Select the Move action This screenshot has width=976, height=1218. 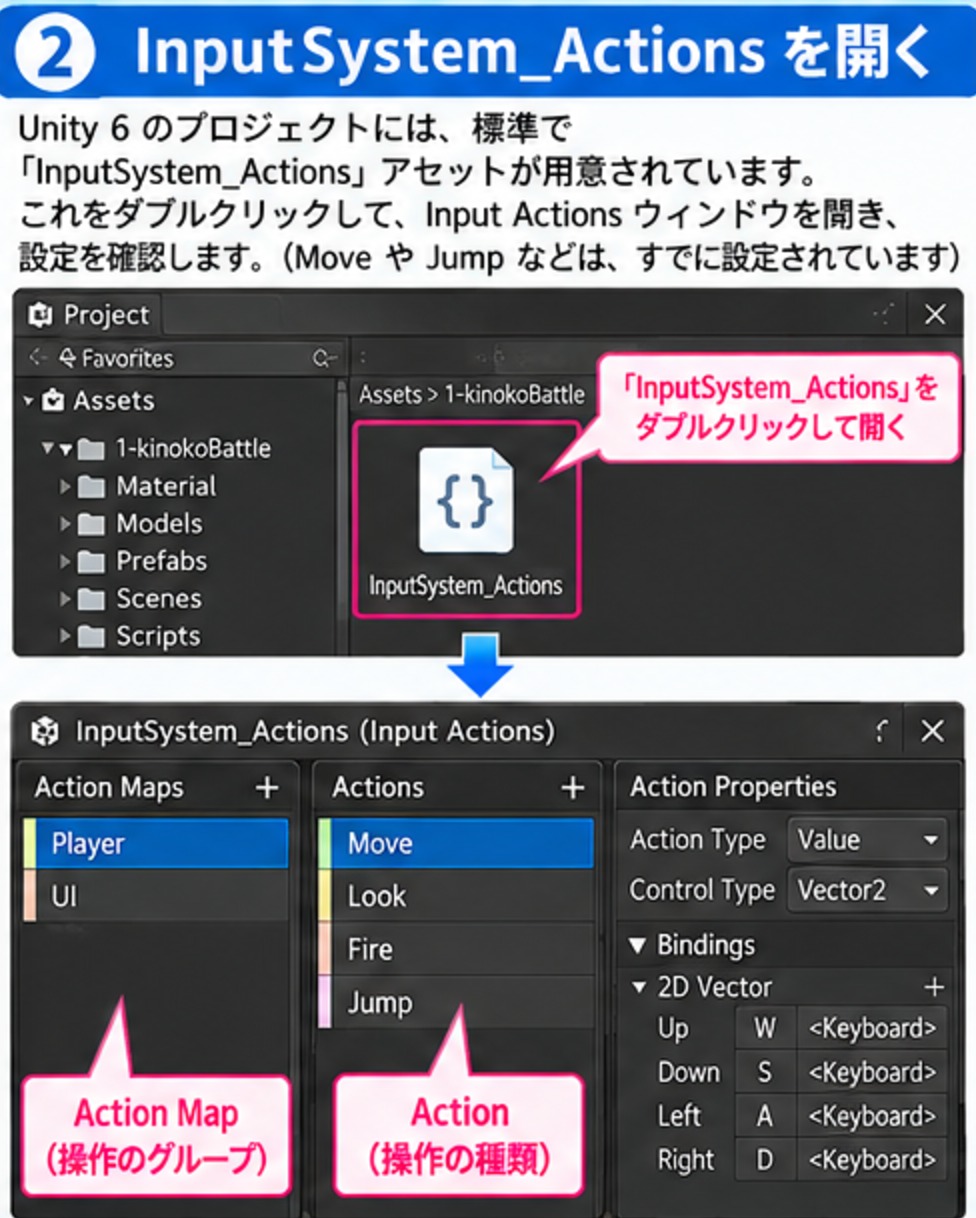click(x=456, y=844)
